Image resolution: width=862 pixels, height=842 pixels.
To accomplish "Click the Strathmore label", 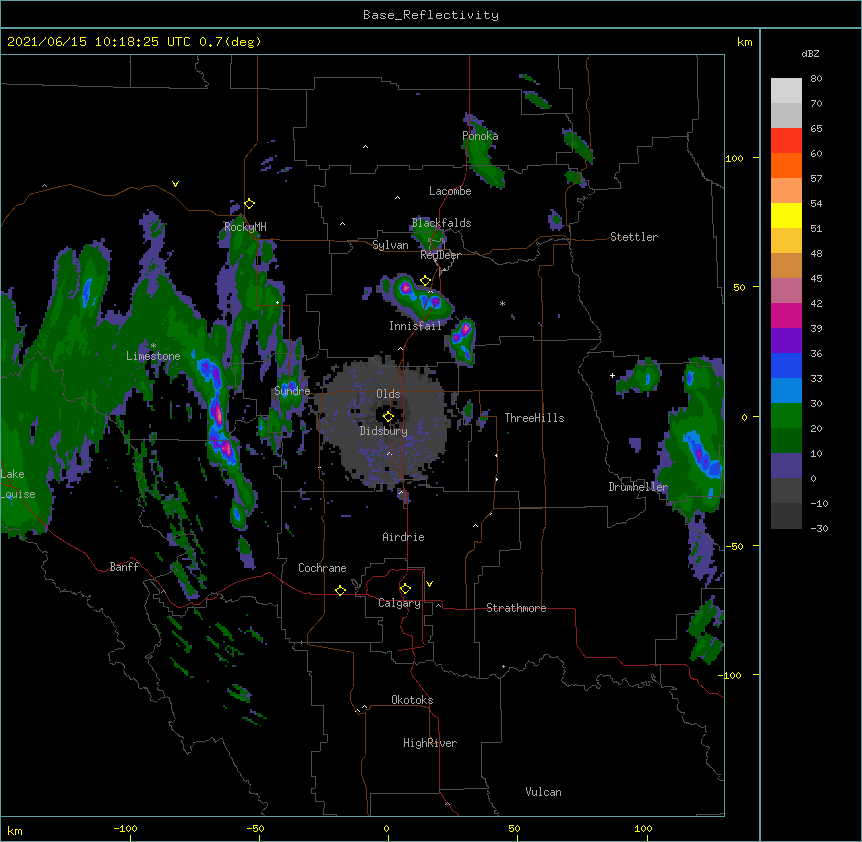I will [x=516, y=608].
